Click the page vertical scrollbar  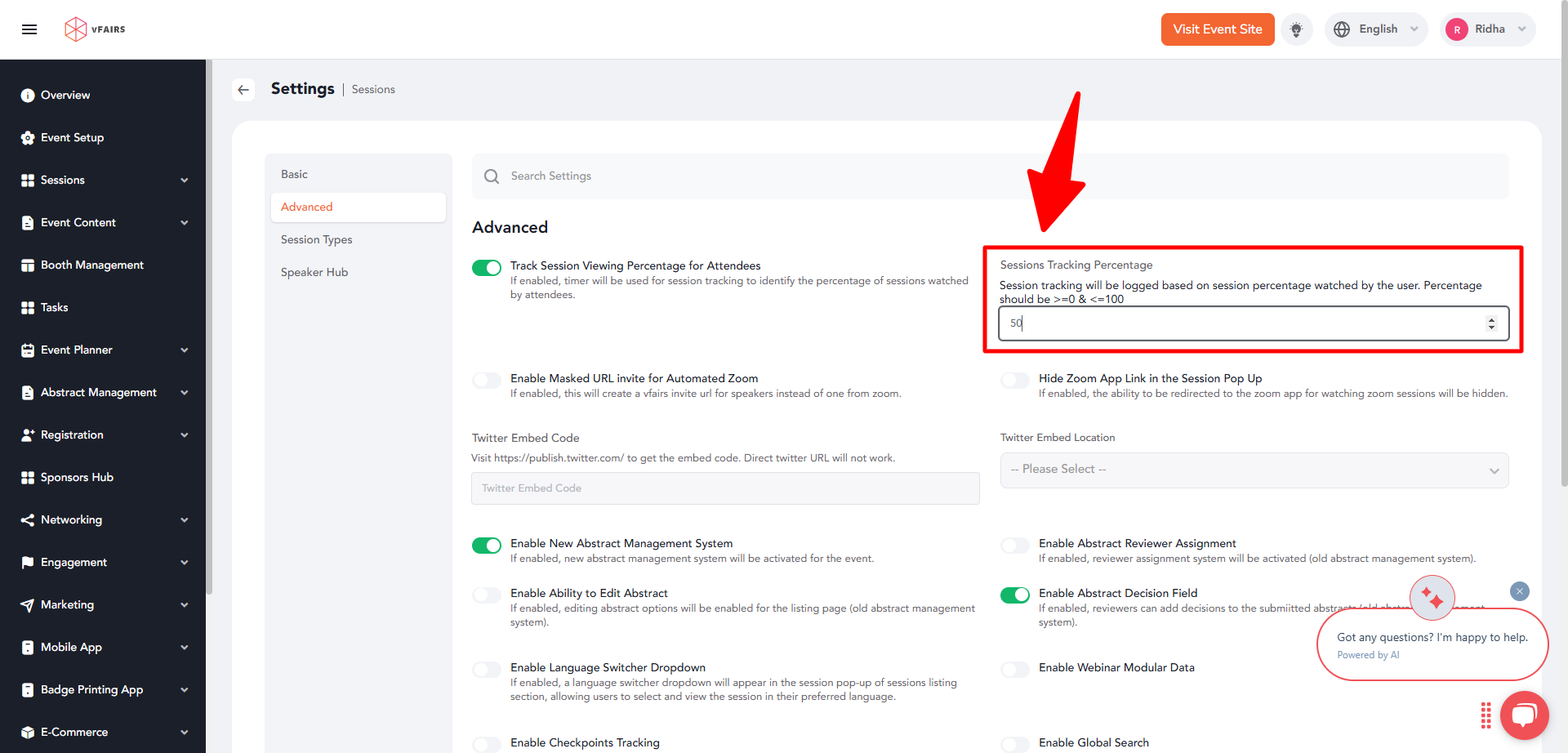[1564, 245]
